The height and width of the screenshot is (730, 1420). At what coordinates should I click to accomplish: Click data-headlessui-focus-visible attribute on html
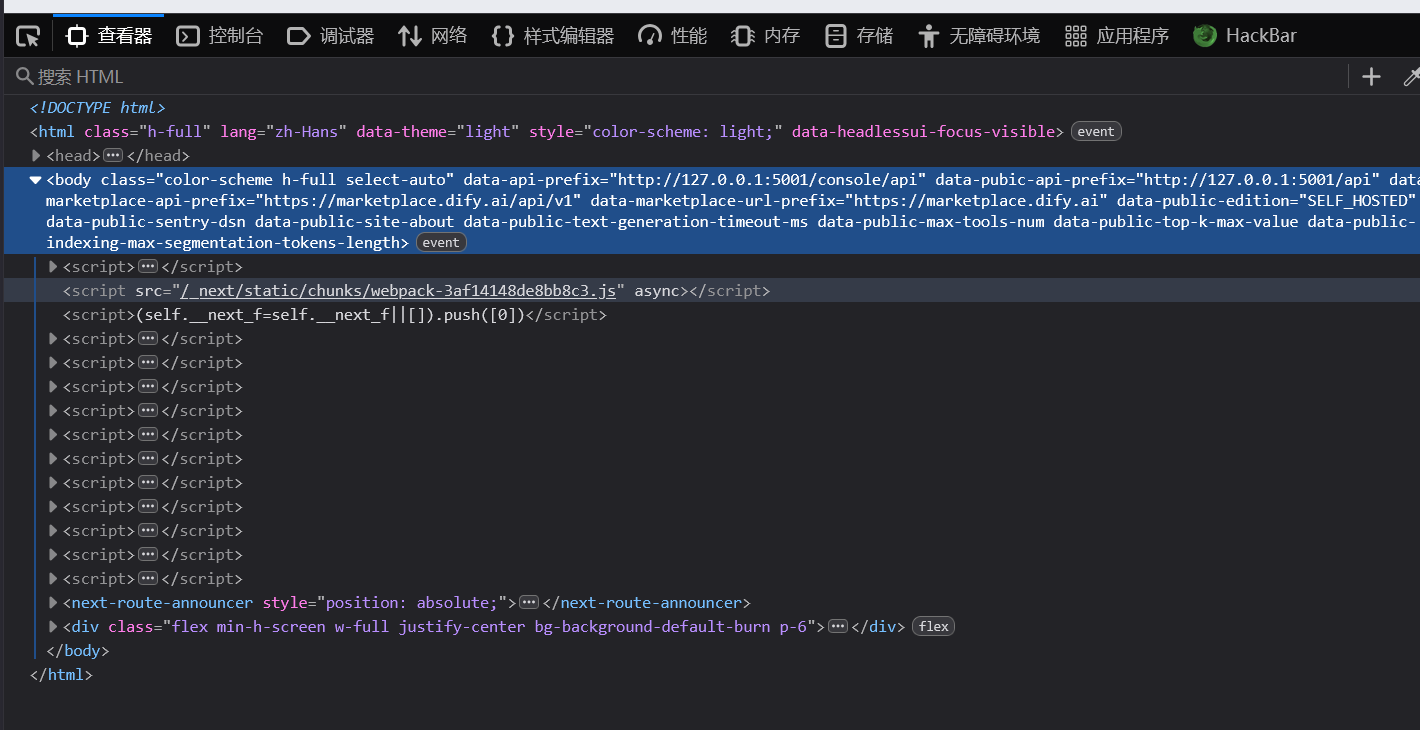tap(923, 132)
